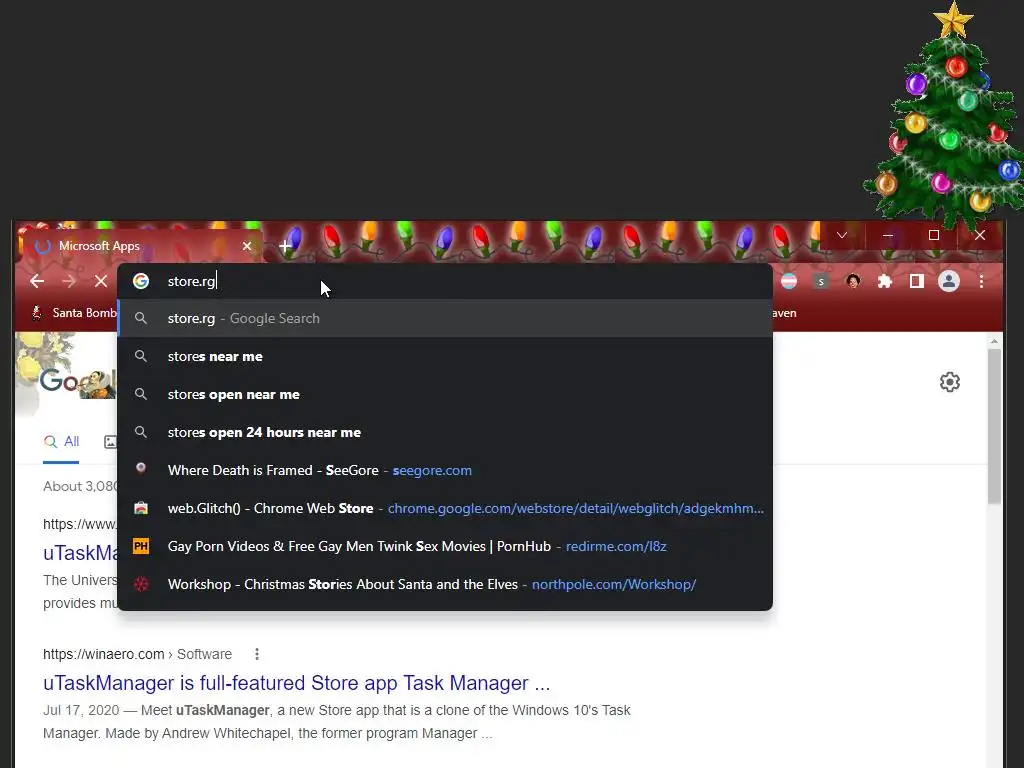Select store.rg Google Search suggestion
Screen dimensions: 1024x768
[x=445, y=319]
